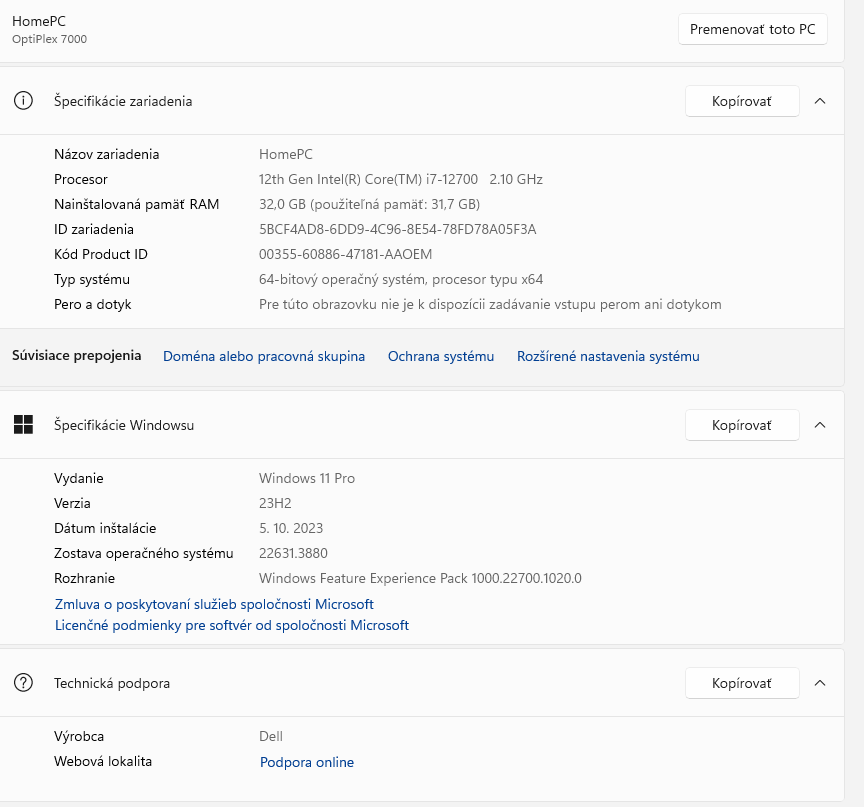864x807 pixels.
Task: Open Doména alebo pracovná skupina link
Action: click(264, 356)
